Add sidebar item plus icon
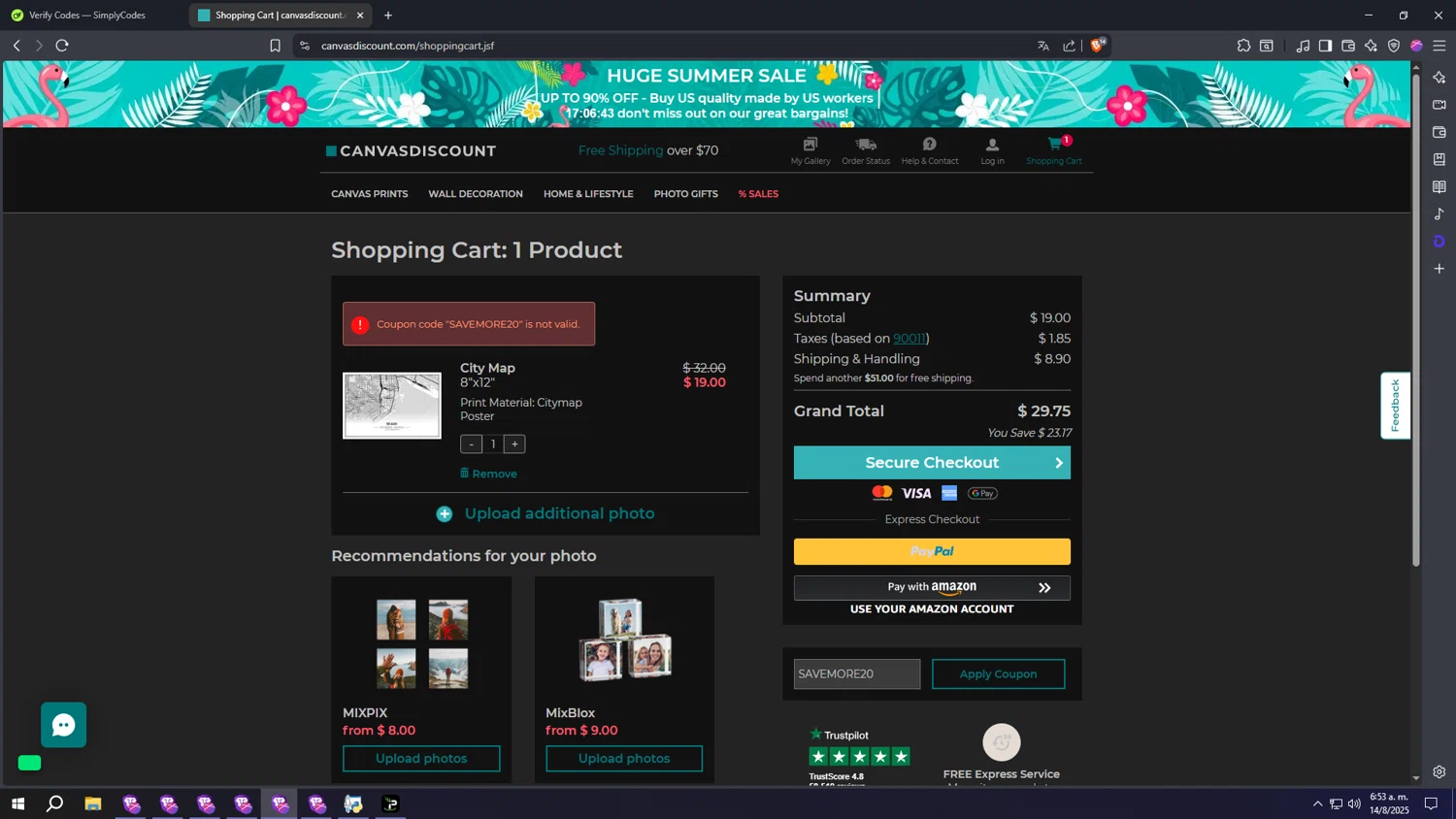The image size is (1456, 819). coord(1439,269)
